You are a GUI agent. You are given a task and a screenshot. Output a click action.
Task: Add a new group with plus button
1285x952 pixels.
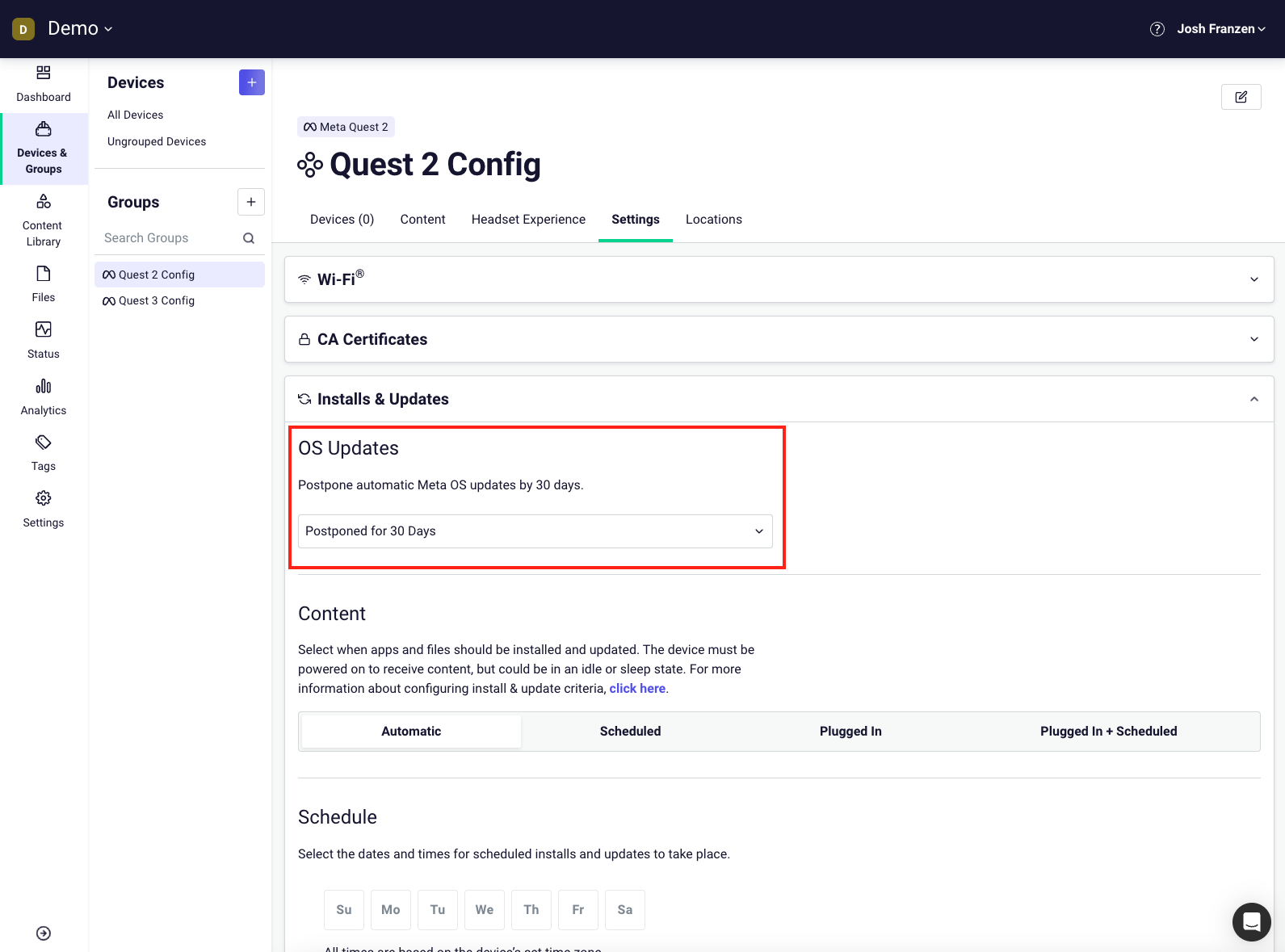click(251, 202)
